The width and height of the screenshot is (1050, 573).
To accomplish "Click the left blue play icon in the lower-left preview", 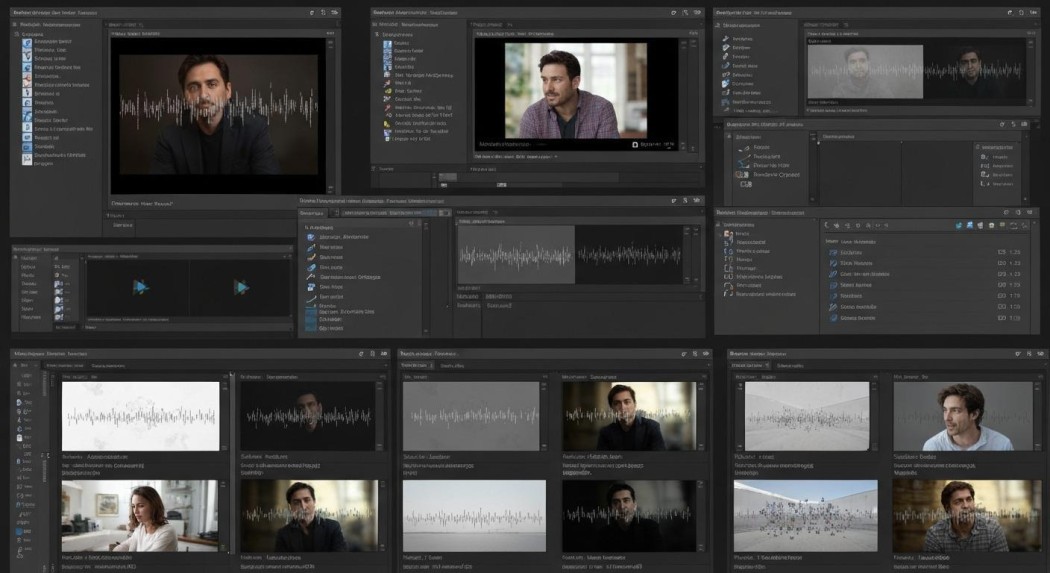I will pyautogui.click(x=140, y=287).
